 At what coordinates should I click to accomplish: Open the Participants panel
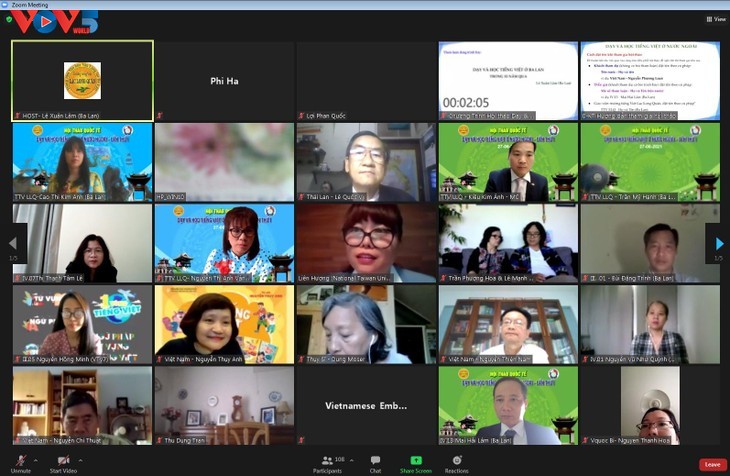coord(328,461)
